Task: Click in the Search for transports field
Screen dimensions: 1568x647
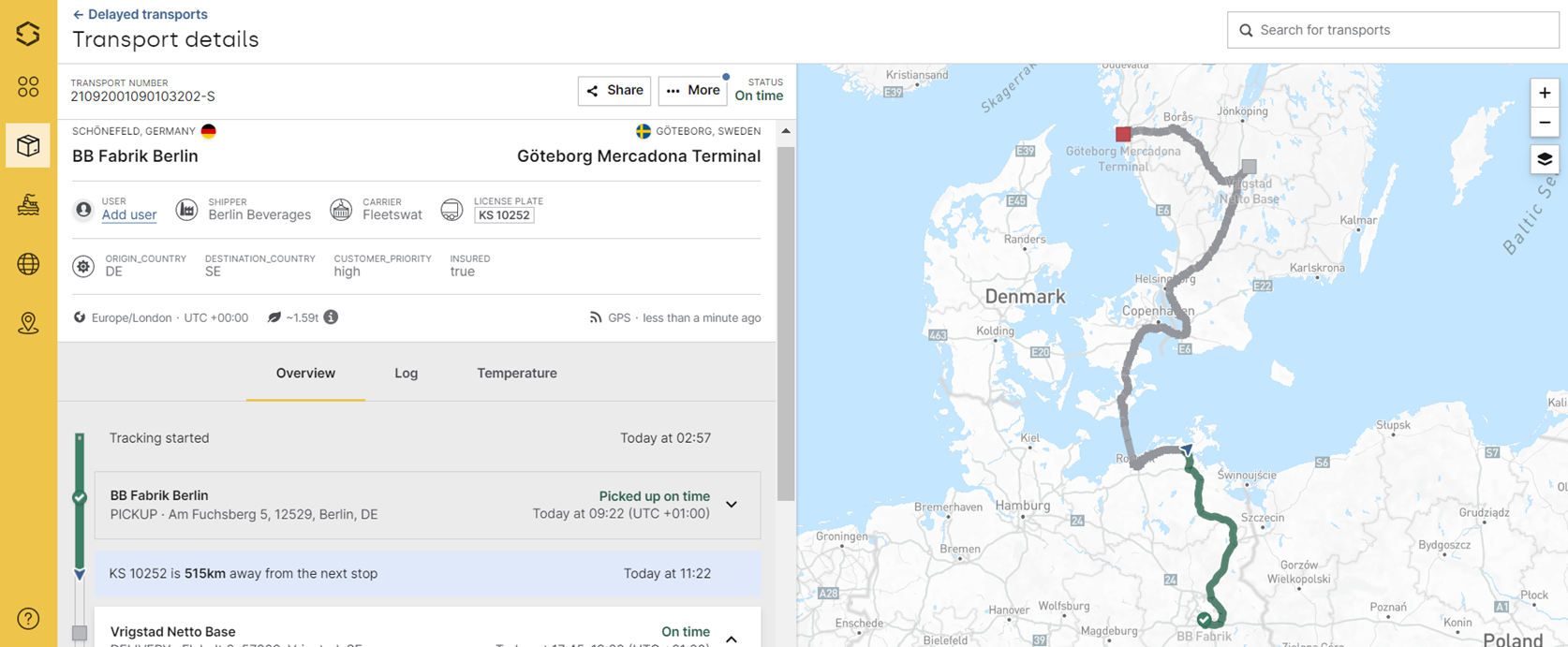Action: (x=1393, y=30)
